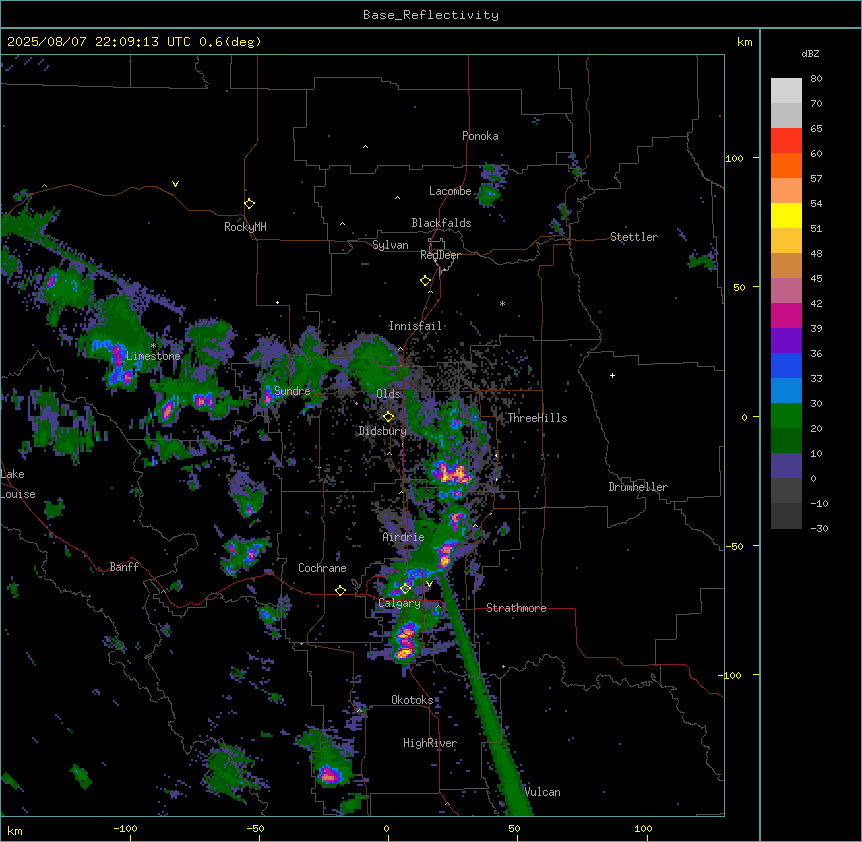The height and width of the screenshot is (842, 862).
Task: Click the white asterisk marker east of Innisfail
Action: coord(502,303)
